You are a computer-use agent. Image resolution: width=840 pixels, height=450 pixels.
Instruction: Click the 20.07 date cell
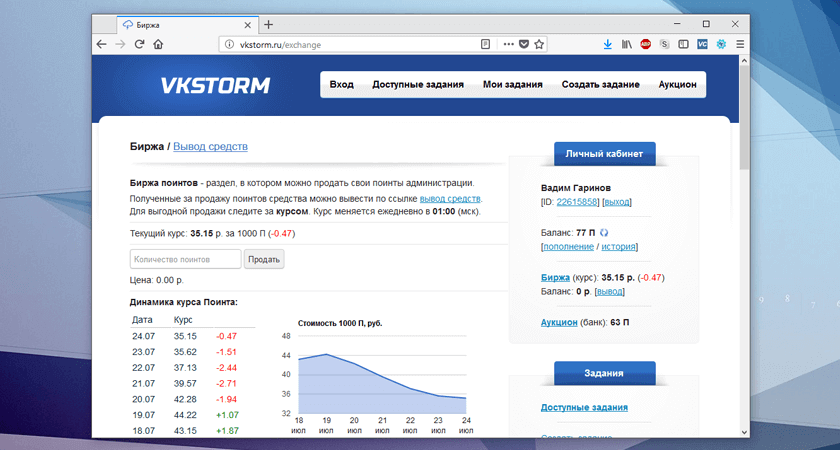click(x=144, y=400)
